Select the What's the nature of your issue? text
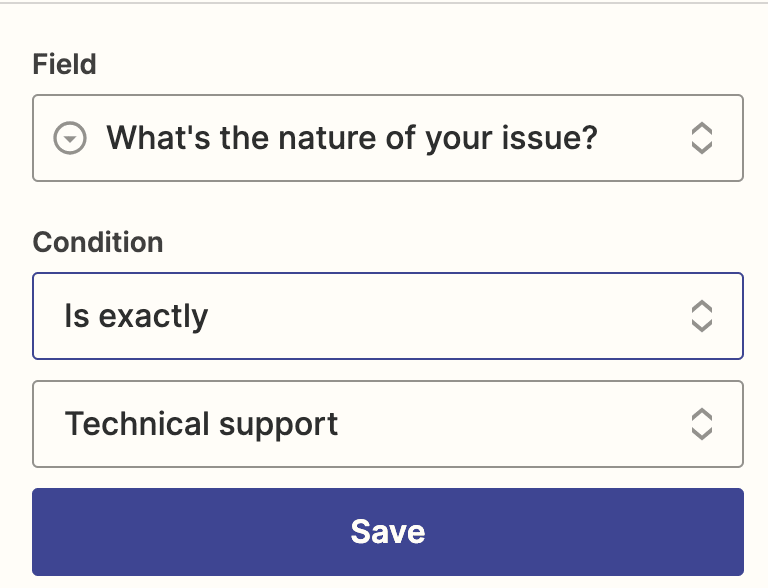 [x=352, y=138]
